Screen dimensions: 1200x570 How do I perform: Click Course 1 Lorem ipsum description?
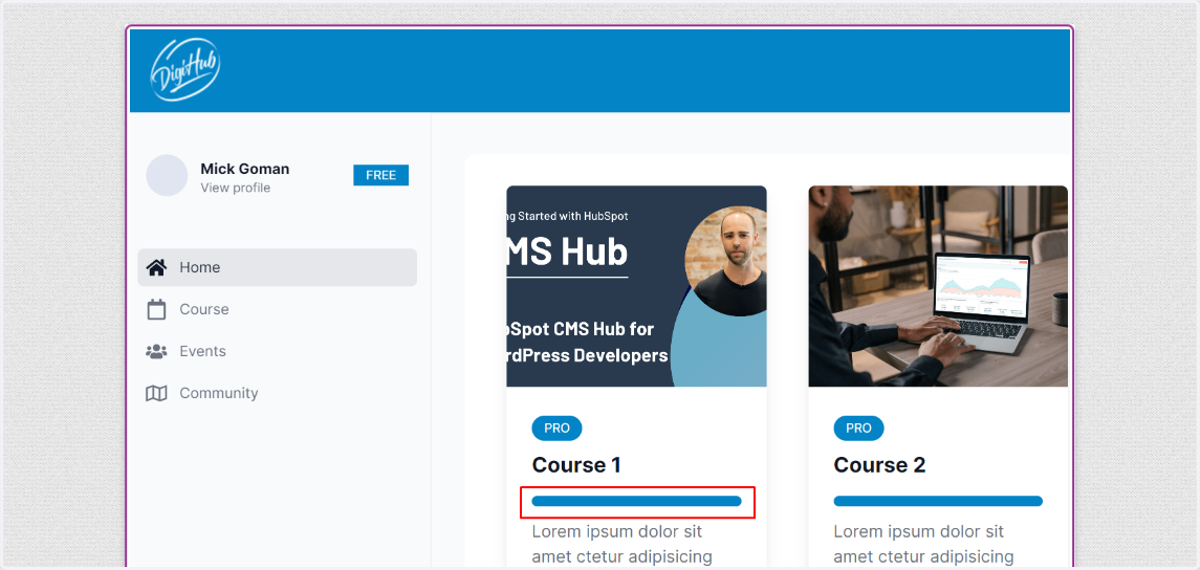point(622,544)
